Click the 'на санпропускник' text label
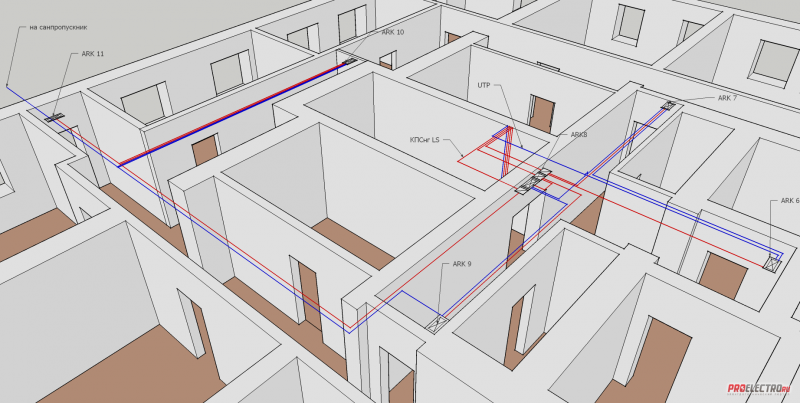Screen dimensions: 800x403 [x=46, y=27]
